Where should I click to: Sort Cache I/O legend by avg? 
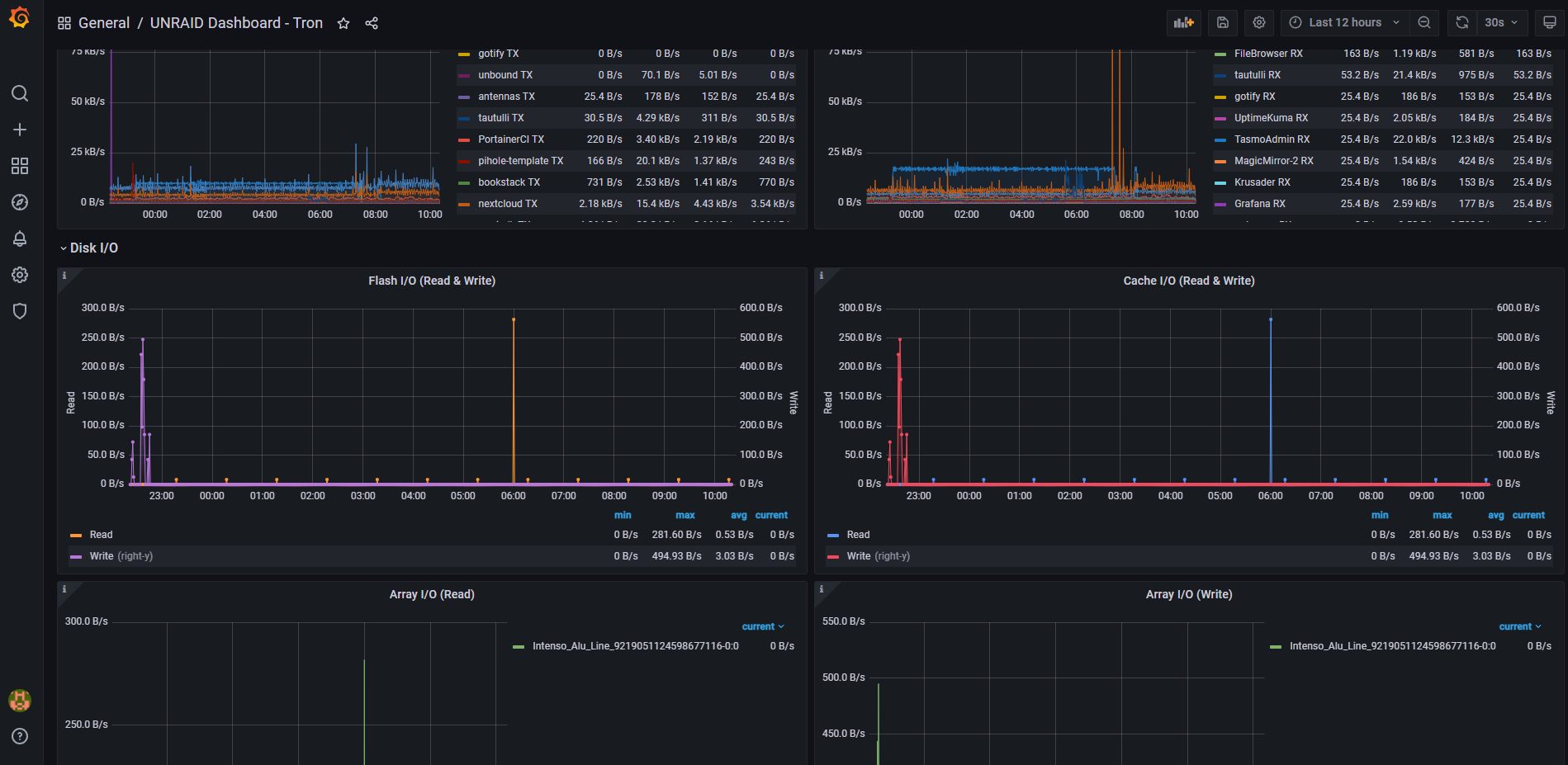(x=1496, y=515)
